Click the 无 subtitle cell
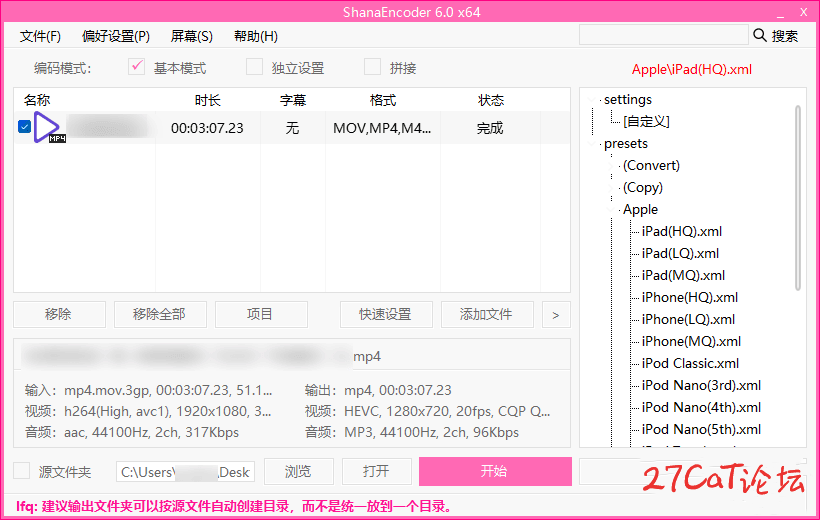The height and width of the screenshot is (520, 820). [x=292, y=128]
